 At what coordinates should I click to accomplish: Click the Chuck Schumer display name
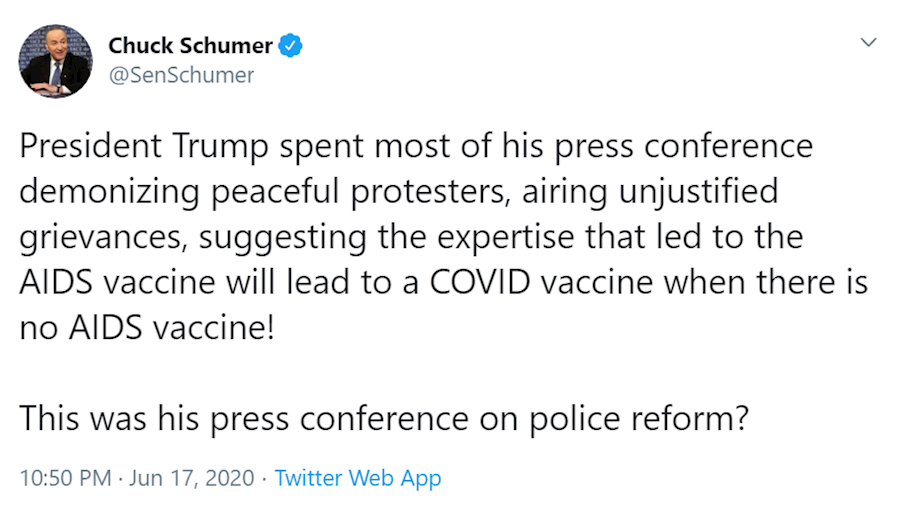point(190,45)
